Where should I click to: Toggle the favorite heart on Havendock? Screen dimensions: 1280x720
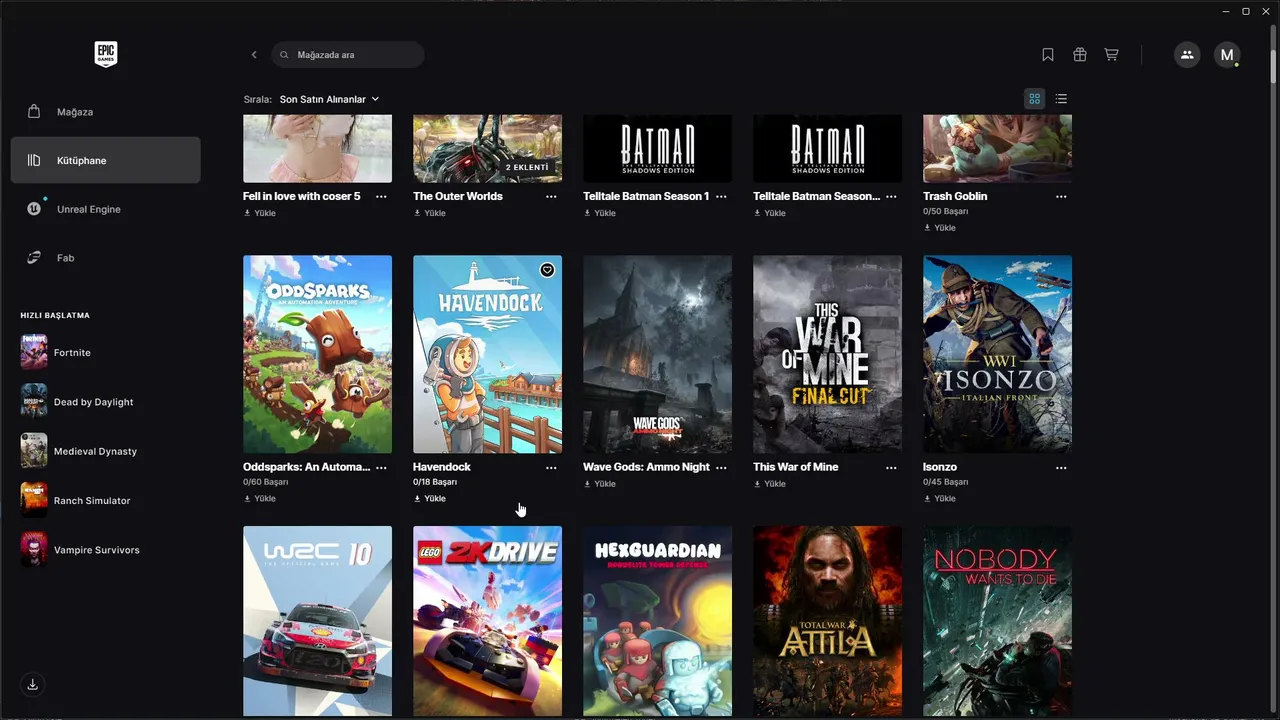tap(547, 270)
